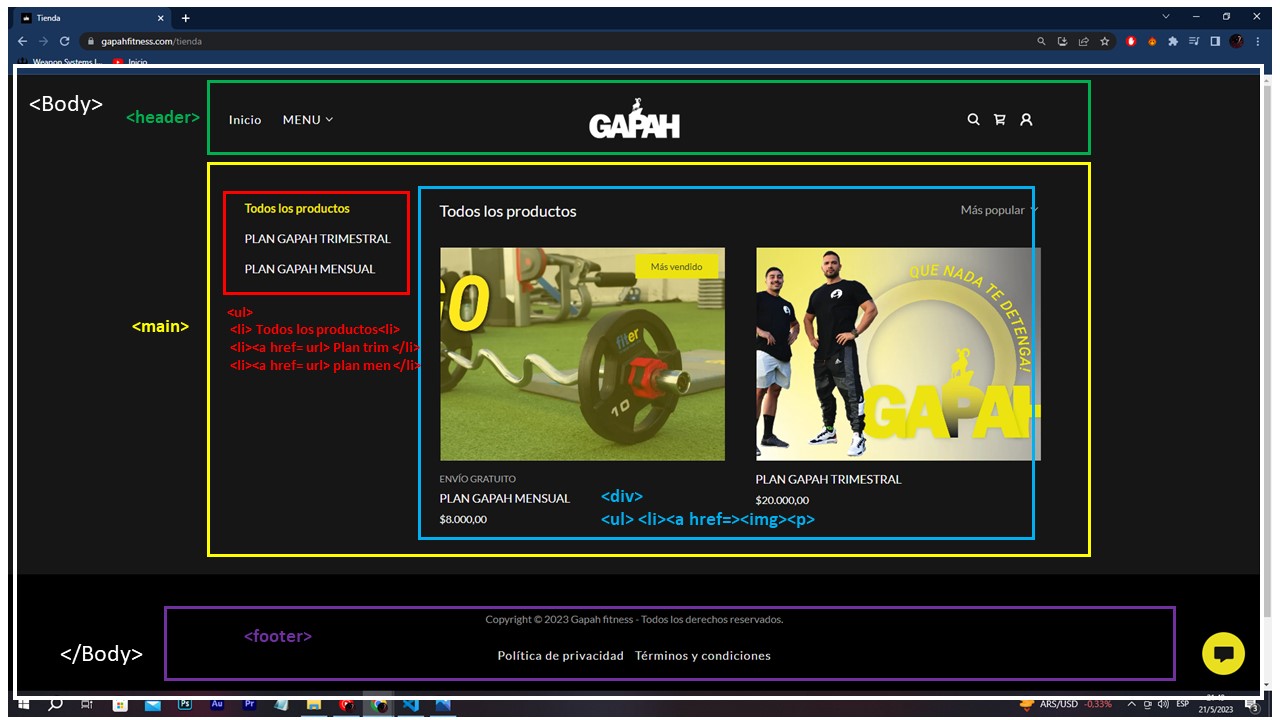This screenshot has height=720, width=1280.
Task: Select PLAN GAPAH TRIMESTRAL in sidebar
Action: pyautogui.click(x=317, y=239)
